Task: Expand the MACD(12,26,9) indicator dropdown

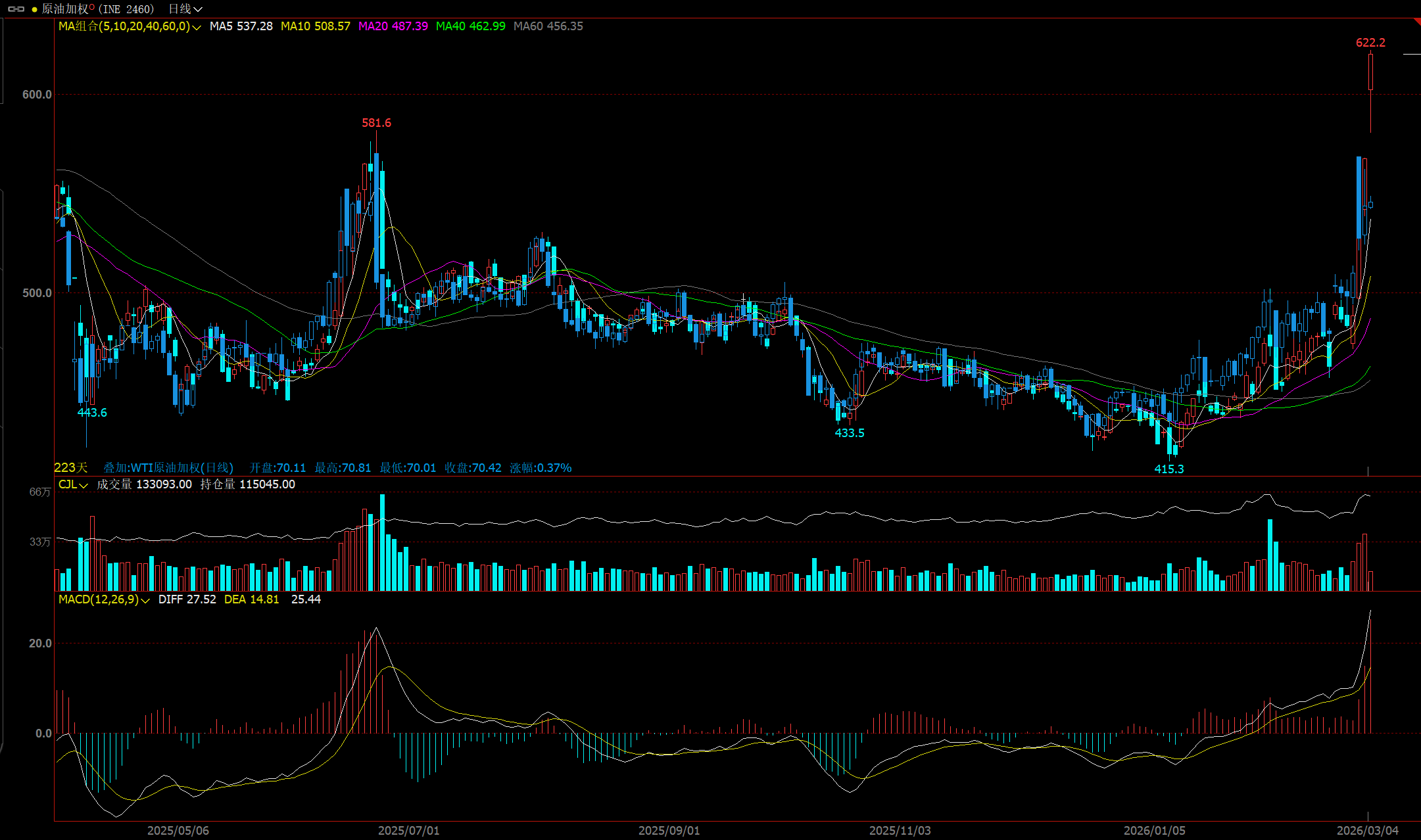Action: pyautogui.click(x=145, y=600)
